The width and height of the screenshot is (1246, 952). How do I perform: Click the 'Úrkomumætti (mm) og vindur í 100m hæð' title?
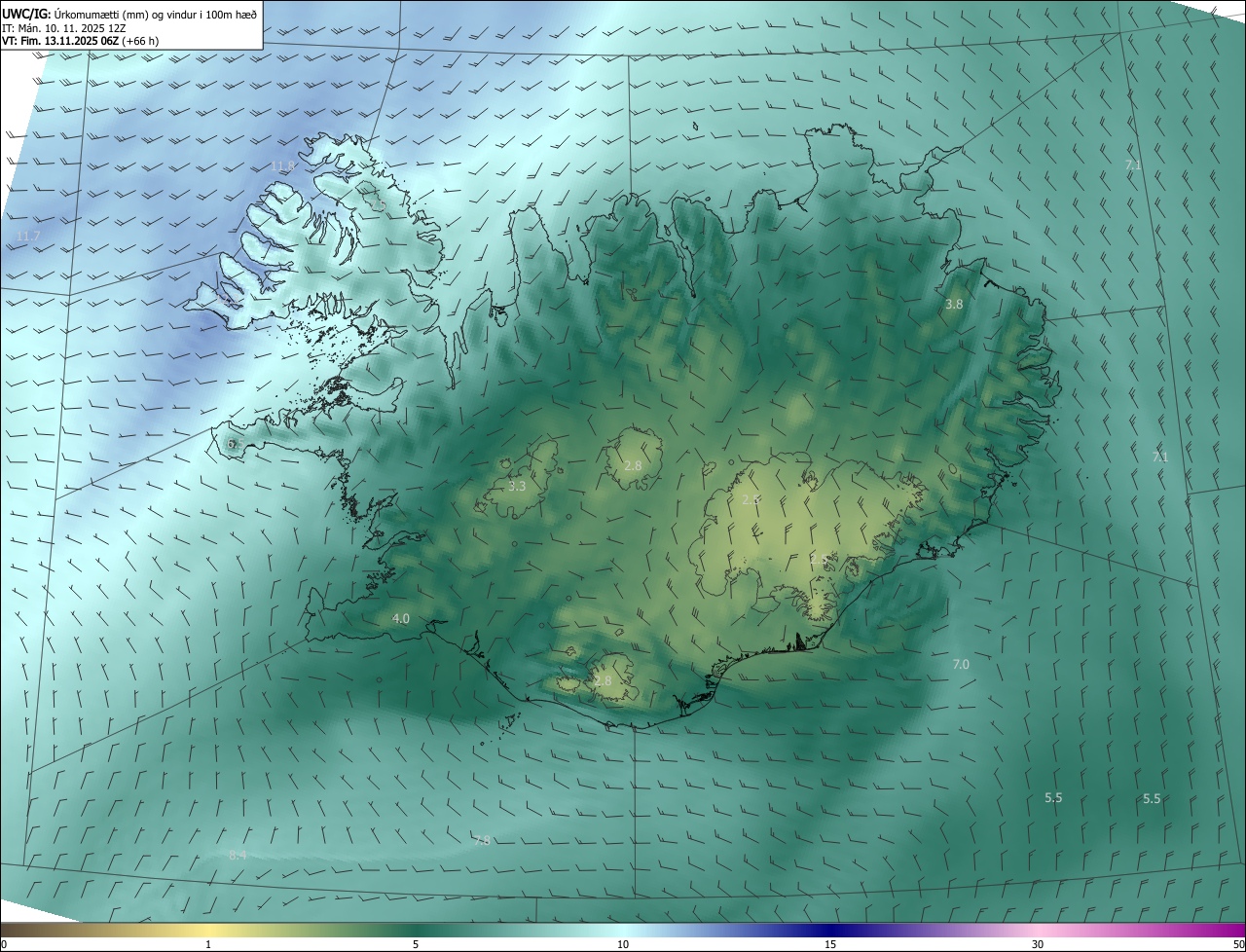point(155,13)
